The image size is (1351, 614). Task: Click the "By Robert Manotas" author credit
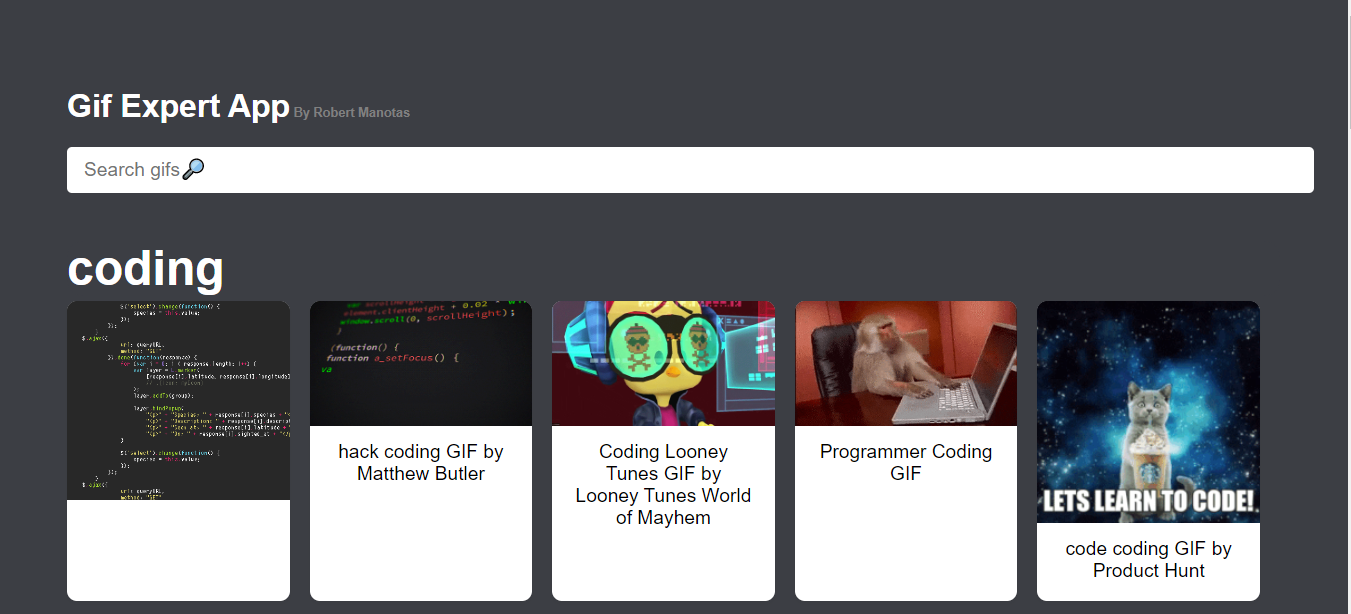point(351,112)
